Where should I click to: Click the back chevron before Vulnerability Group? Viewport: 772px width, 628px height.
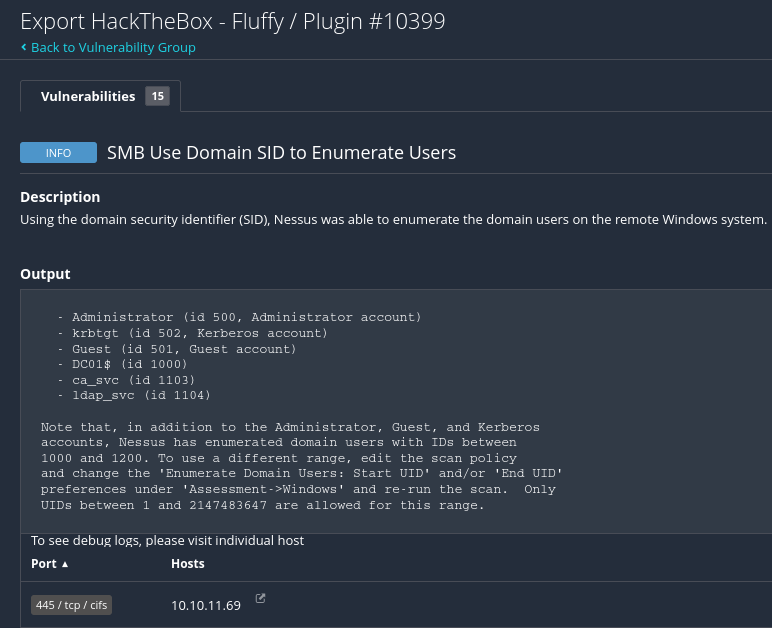[x=24, y=47]
